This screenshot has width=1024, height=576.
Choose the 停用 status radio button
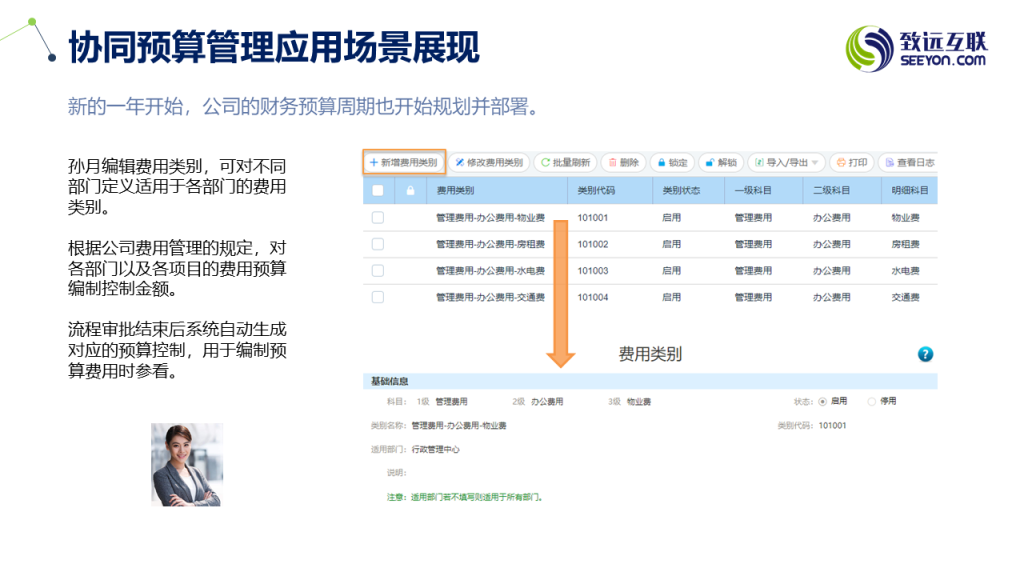pos(872,401)
